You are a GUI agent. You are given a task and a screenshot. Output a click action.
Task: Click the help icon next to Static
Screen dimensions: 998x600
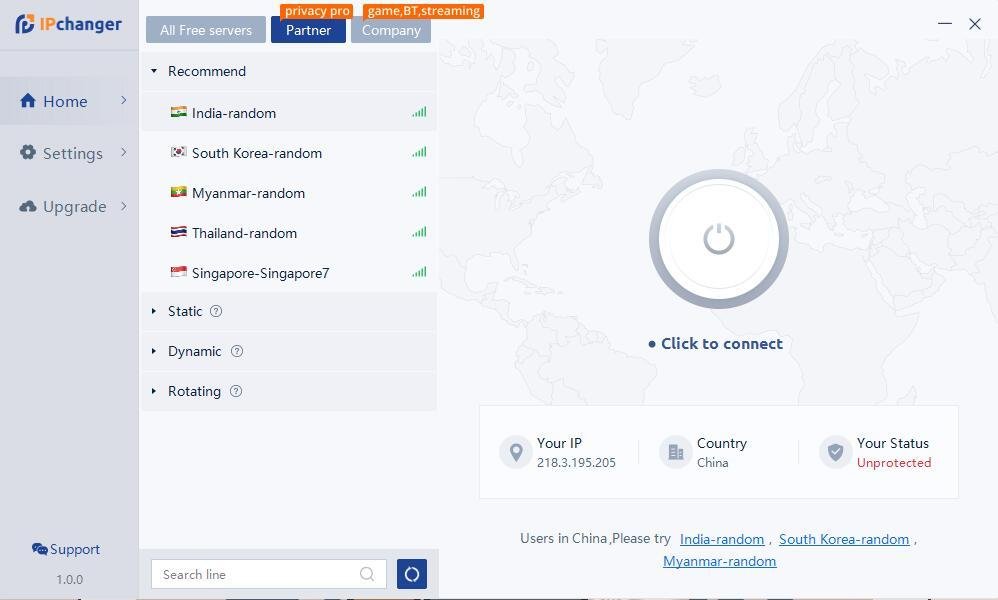pyautogui.click(x=216, y=311)
